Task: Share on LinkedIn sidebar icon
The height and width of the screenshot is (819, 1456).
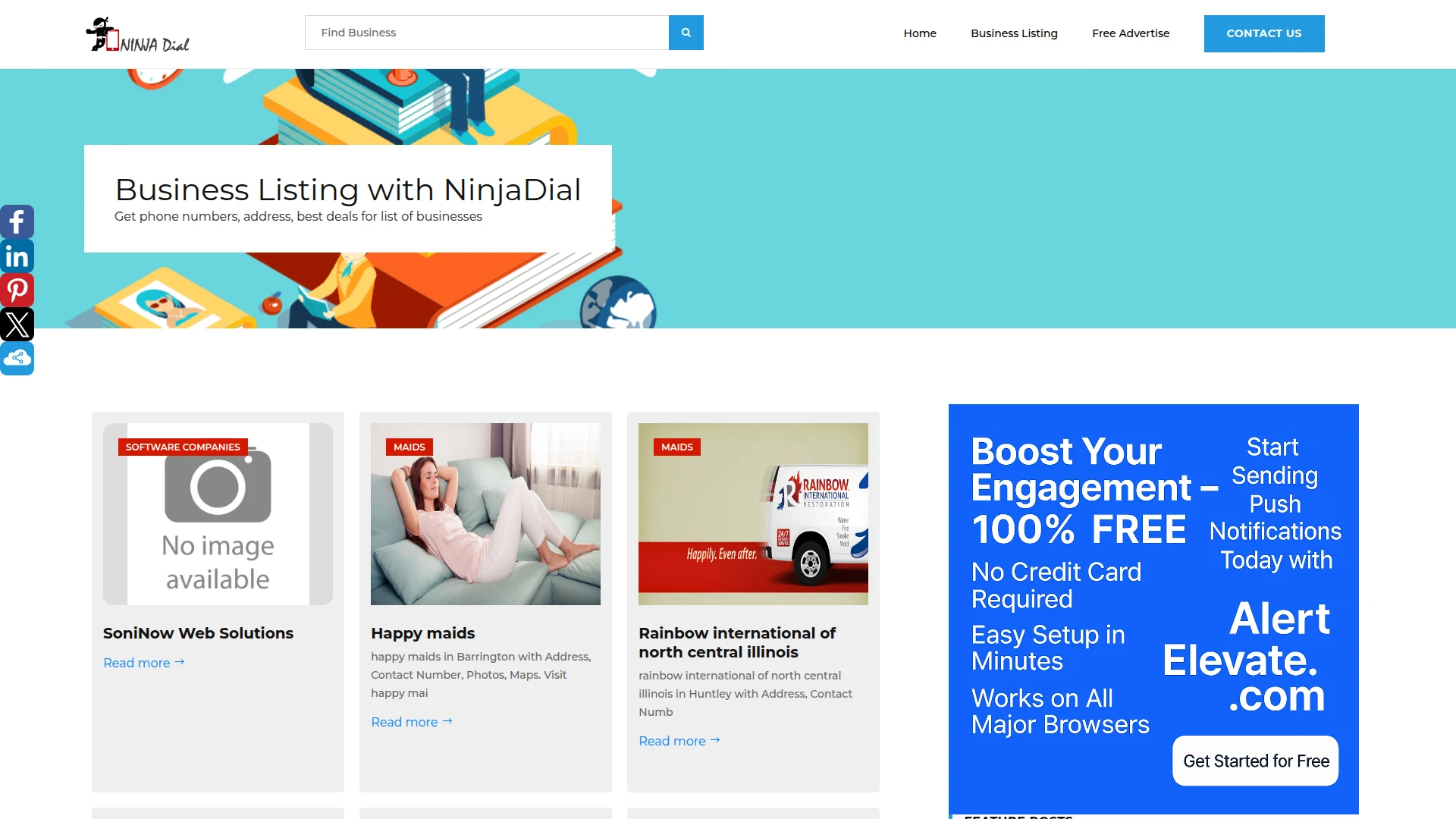Action: point(17,256)
